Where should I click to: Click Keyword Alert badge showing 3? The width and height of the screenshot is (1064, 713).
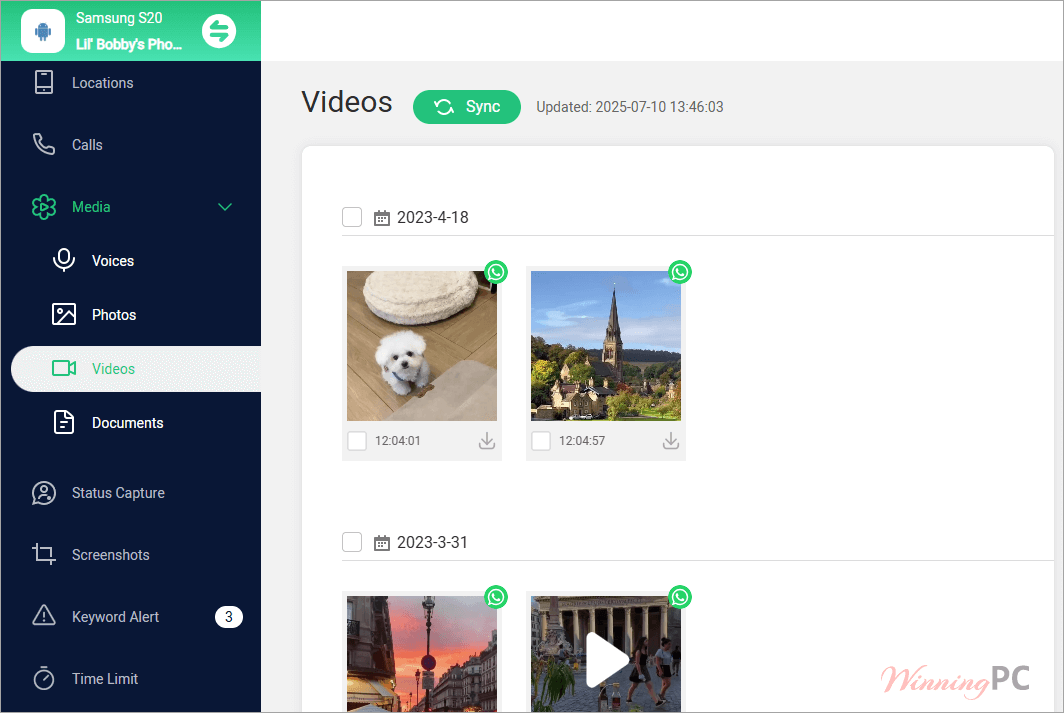click(x=229, y=617)
